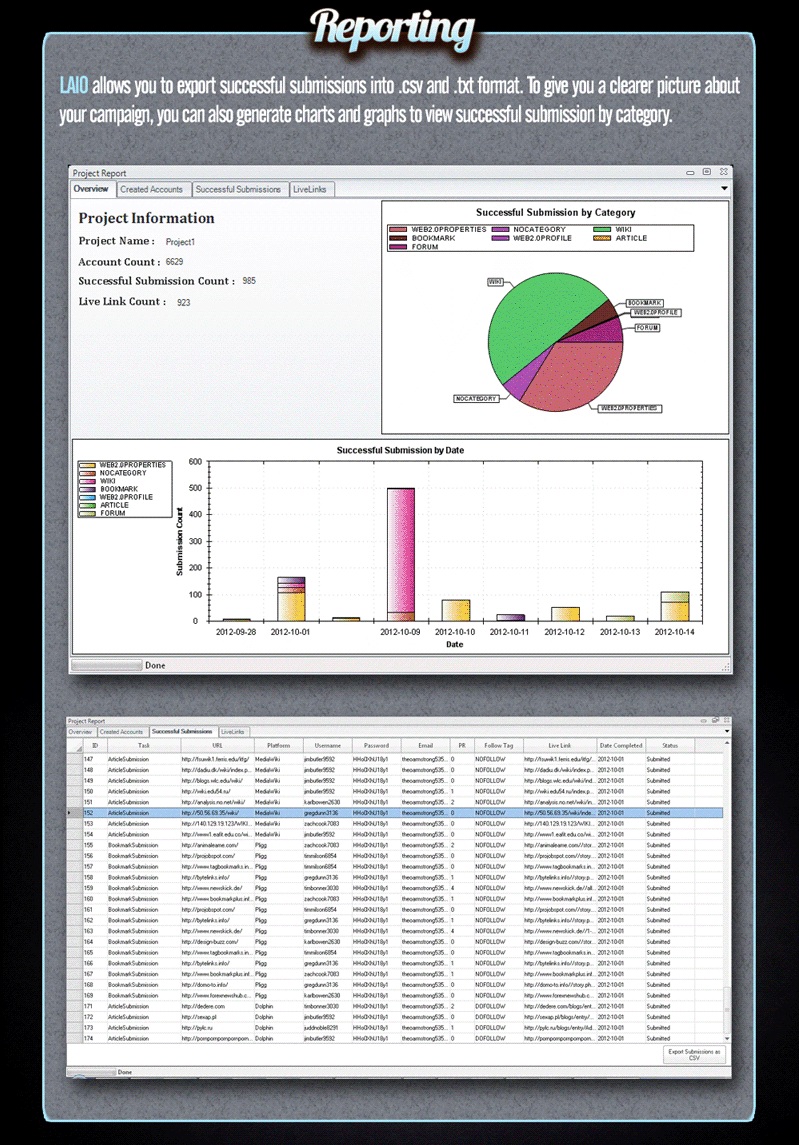Sort by the URL column header
Image resolution: width=799 pixels, height=1145 pixels.
(x=217, y=746)
